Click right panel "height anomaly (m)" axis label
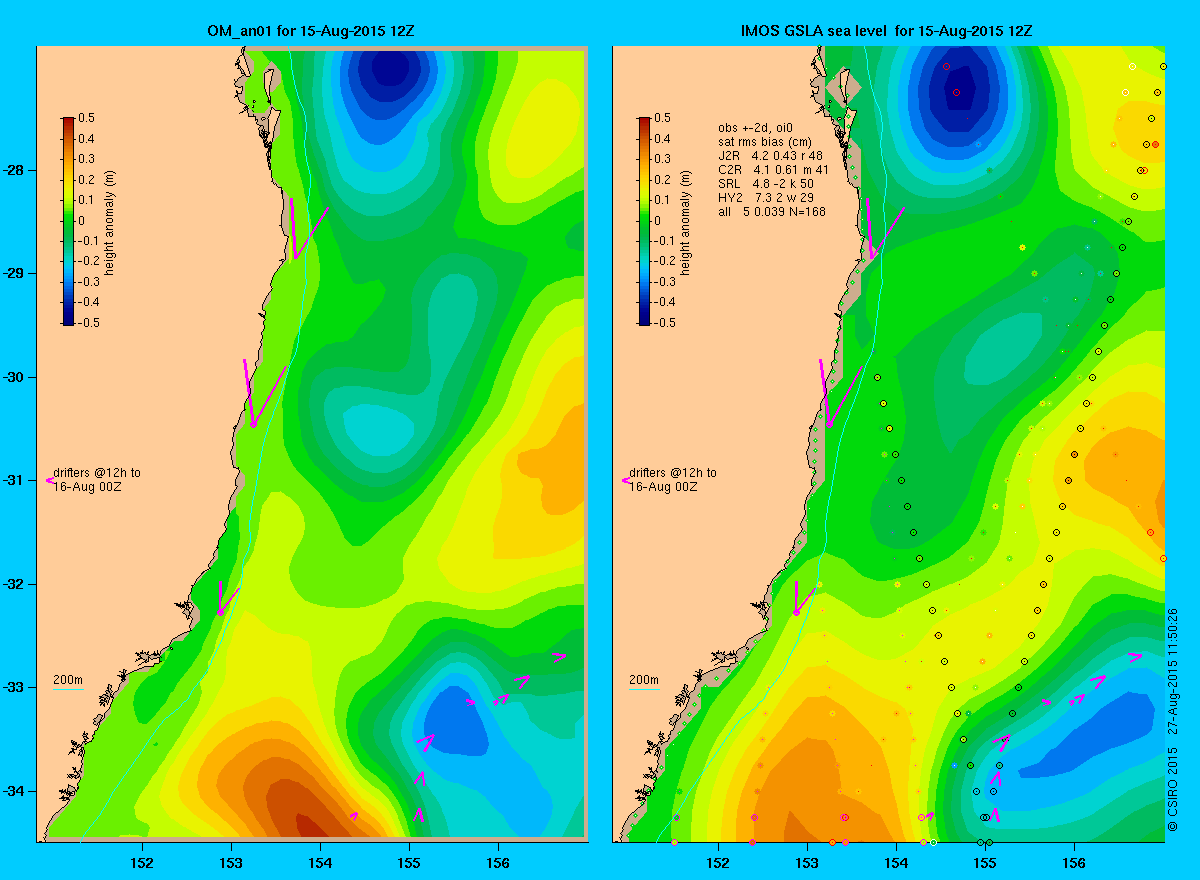This screenshot has width=1200, height=880. [x=687, y=221]
